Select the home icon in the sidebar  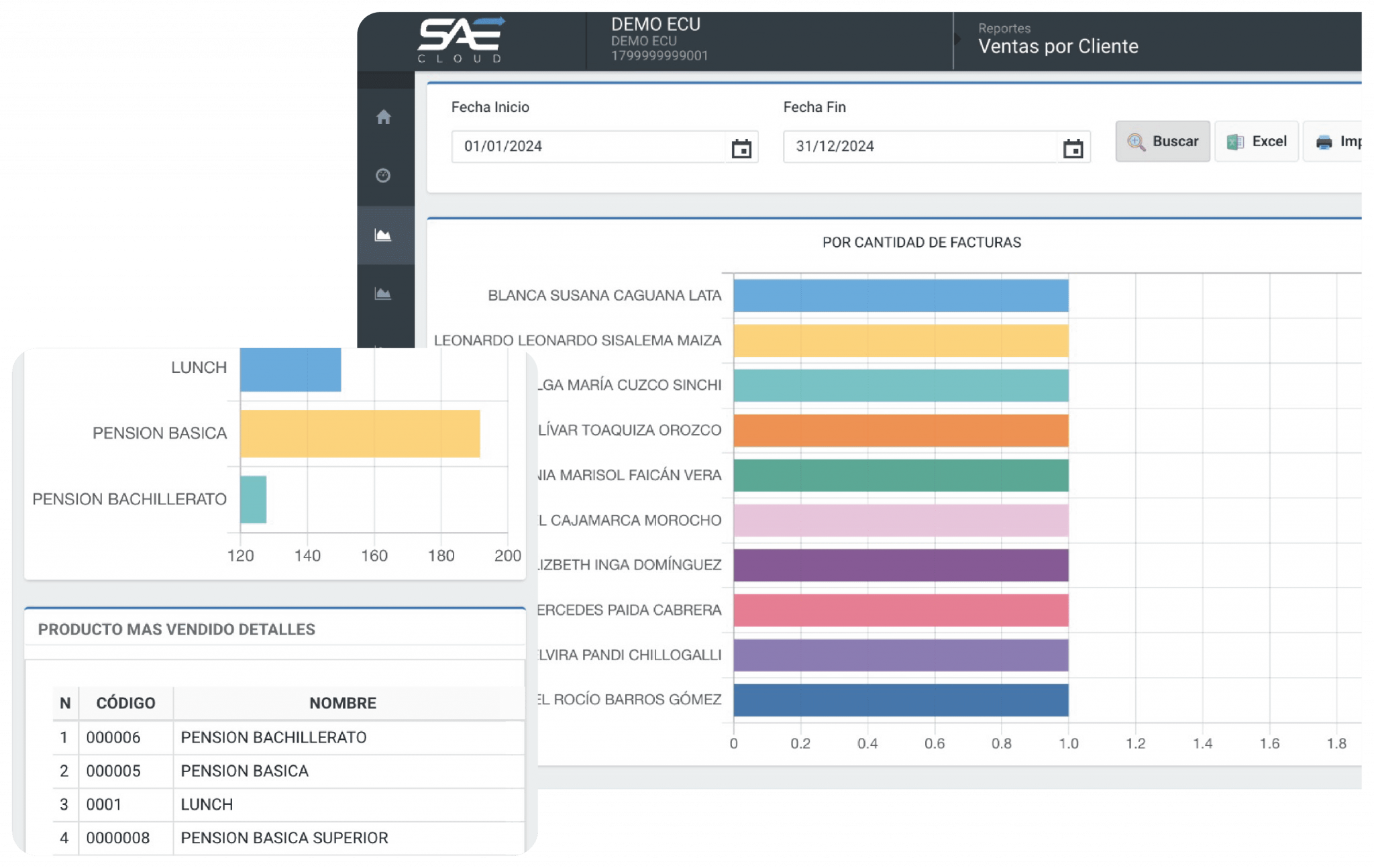[384, 117]
